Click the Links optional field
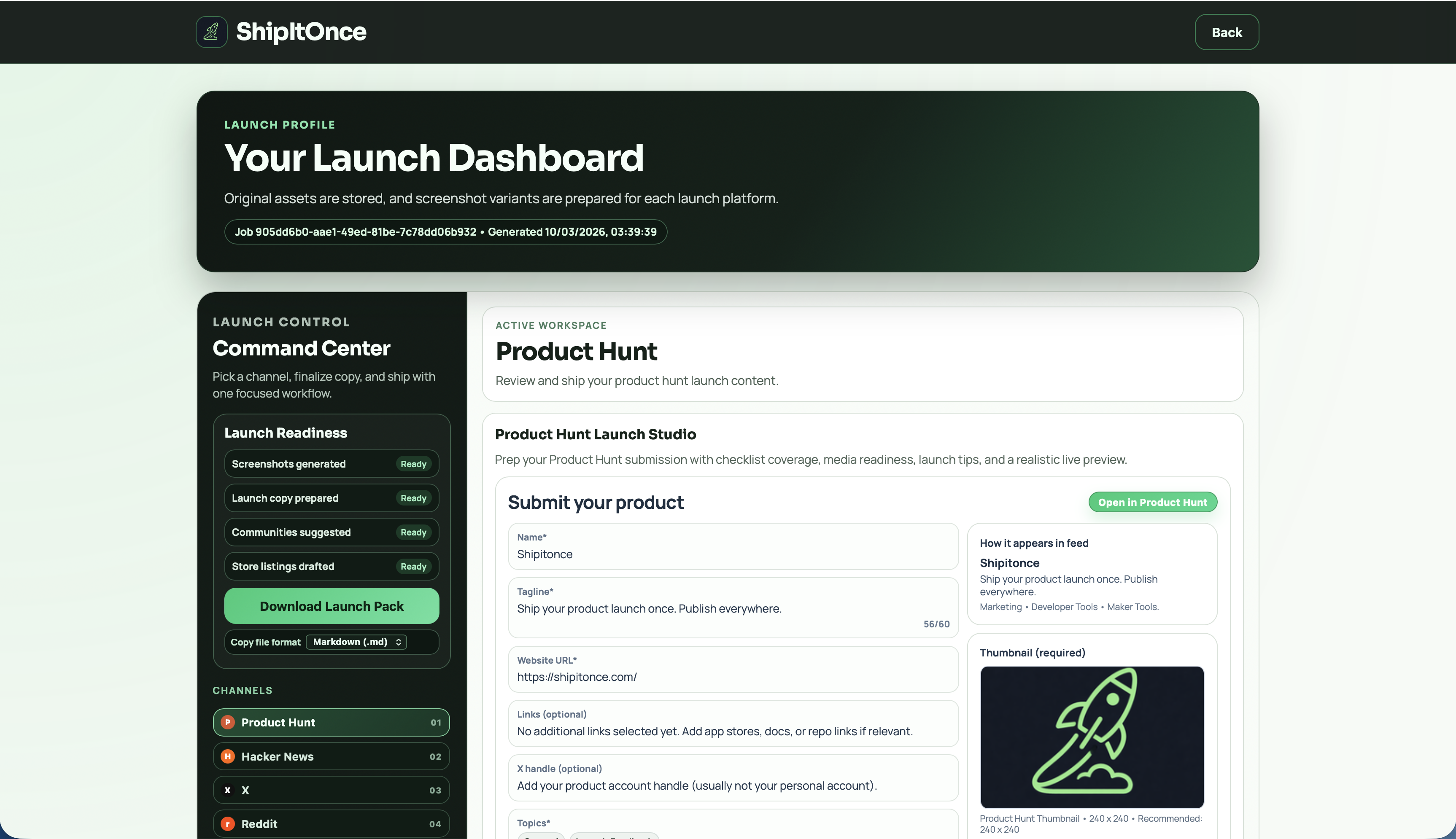The width and height of the screenshot is (1456, 839). (733, 731)
